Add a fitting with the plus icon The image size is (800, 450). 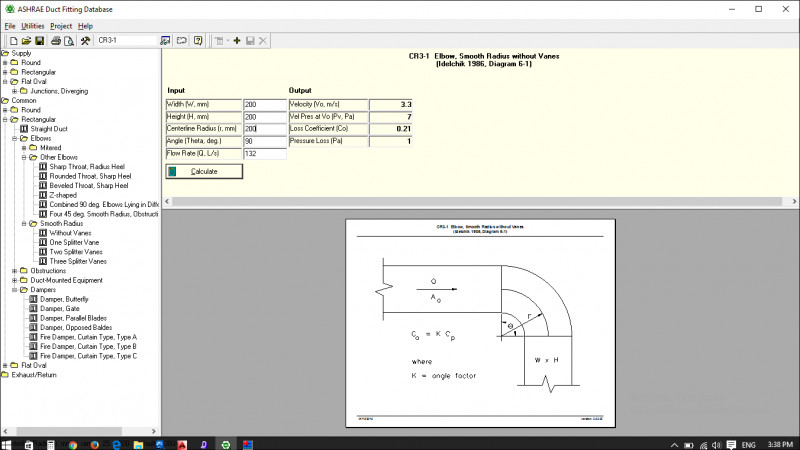pyautogui.click(x=237, y=41)
